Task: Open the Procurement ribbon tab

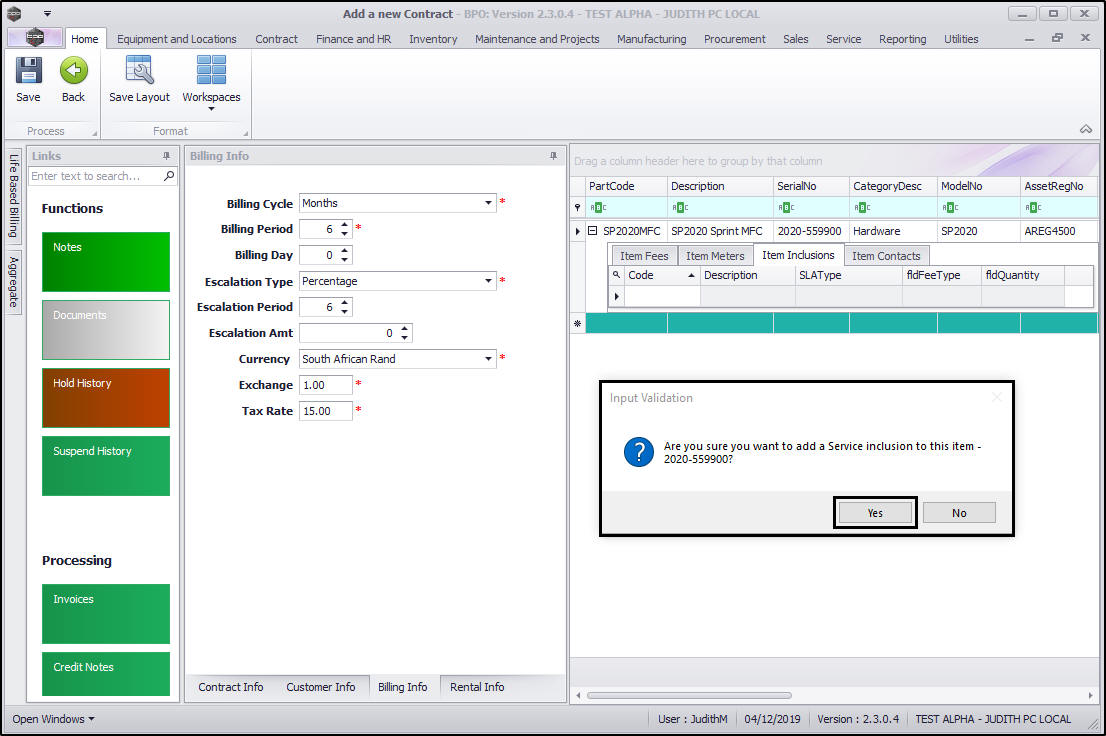Action: pos(734,39)
